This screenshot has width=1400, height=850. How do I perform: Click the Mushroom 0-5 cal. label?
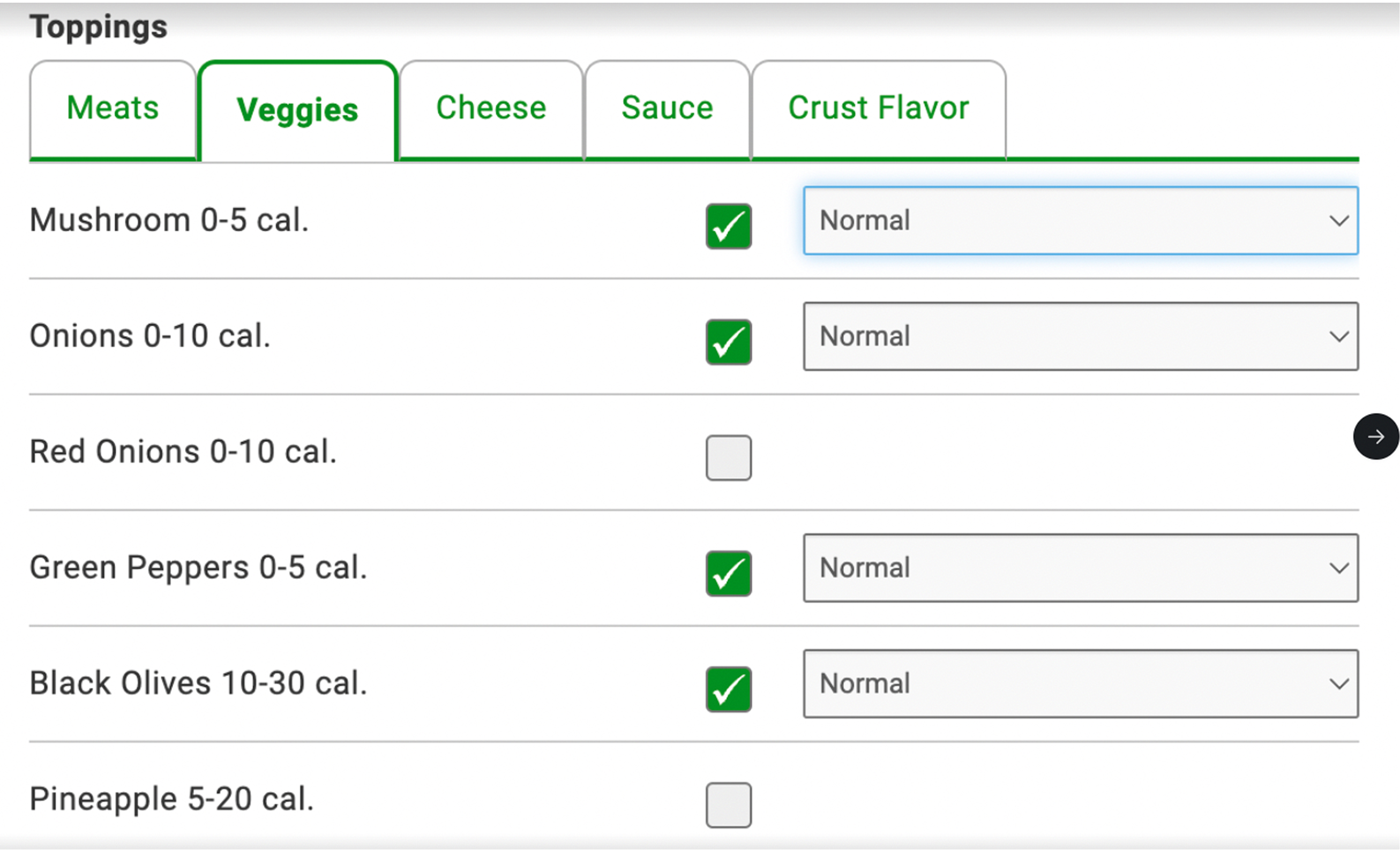[170, 220]
